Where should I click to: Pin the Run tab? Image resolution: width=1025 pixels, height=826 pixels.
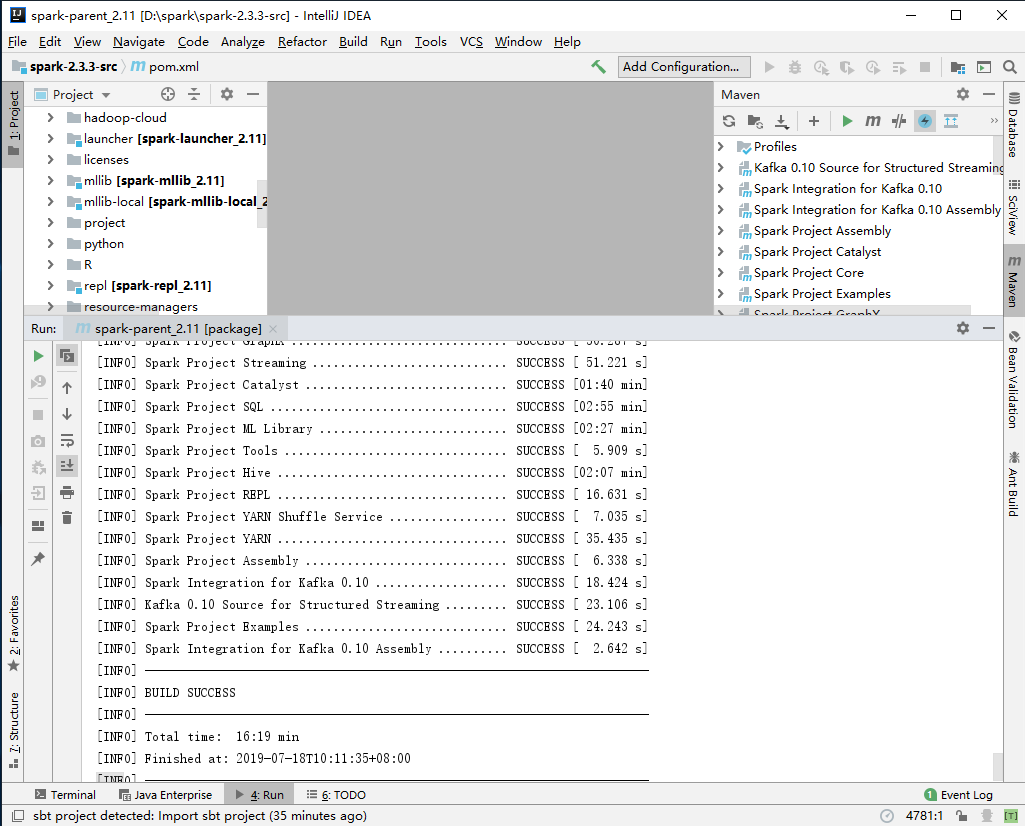pyautogui.click(x=37, y=558)
